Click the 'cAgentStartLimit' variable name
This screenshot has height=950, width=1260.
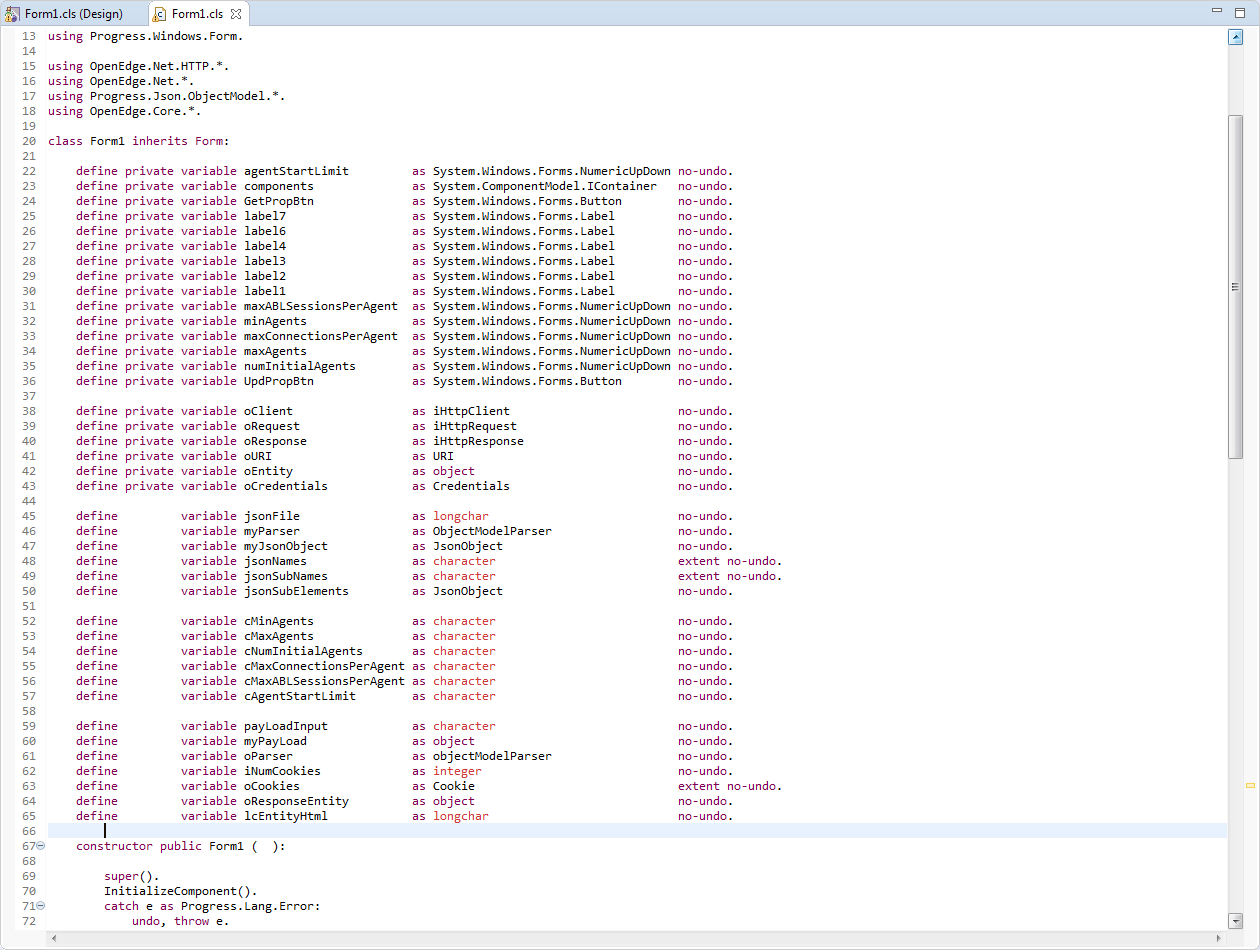[300, 696]
